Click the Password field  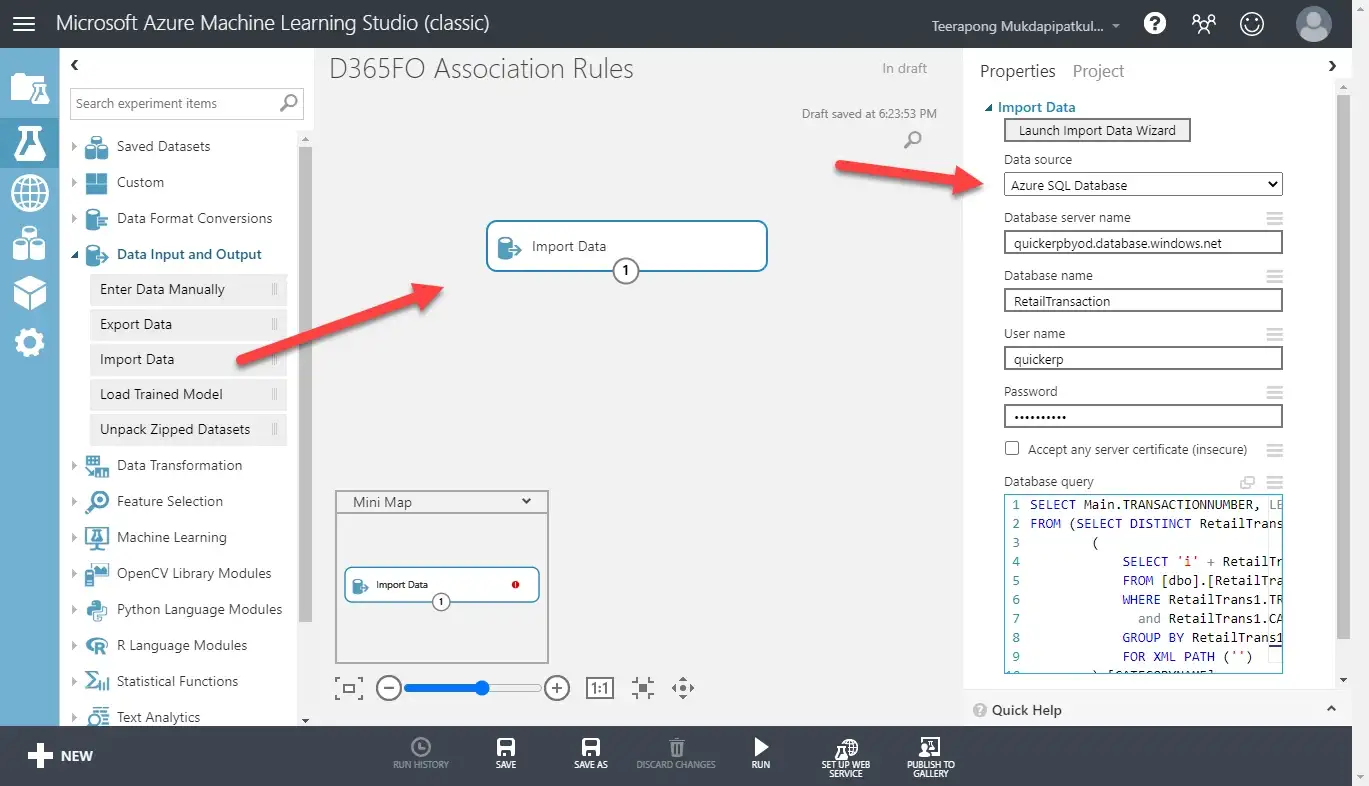[1143, 417]
